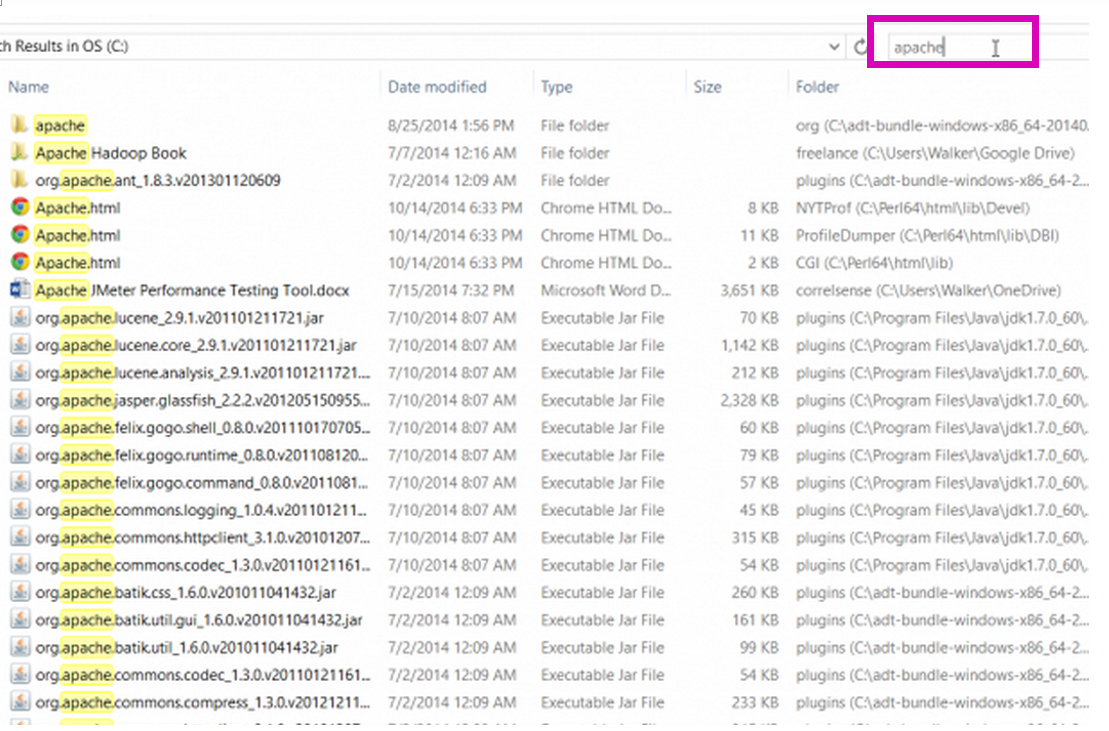Select 'org.apache.felix.gogo.runtime_0.8.0' file name
The width and height of the screenshot is (1109, 731).
[202, 455]
